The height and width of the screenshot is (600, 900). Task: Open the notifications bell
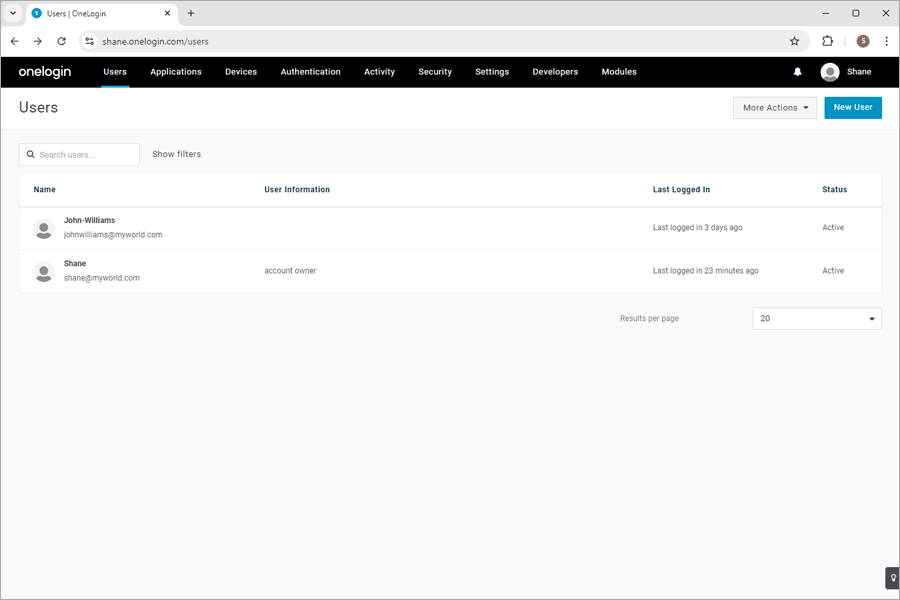[797, 72]
